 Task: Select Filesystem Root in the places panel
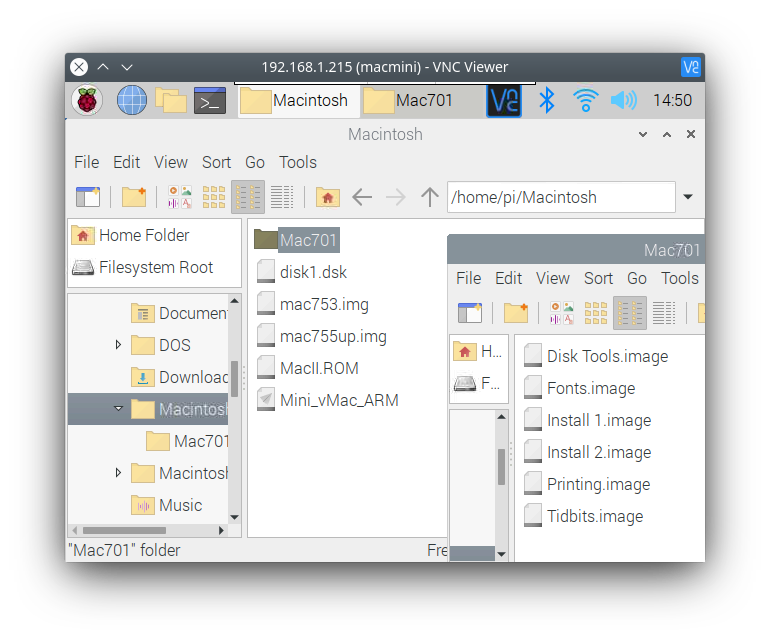pos(155,267)
